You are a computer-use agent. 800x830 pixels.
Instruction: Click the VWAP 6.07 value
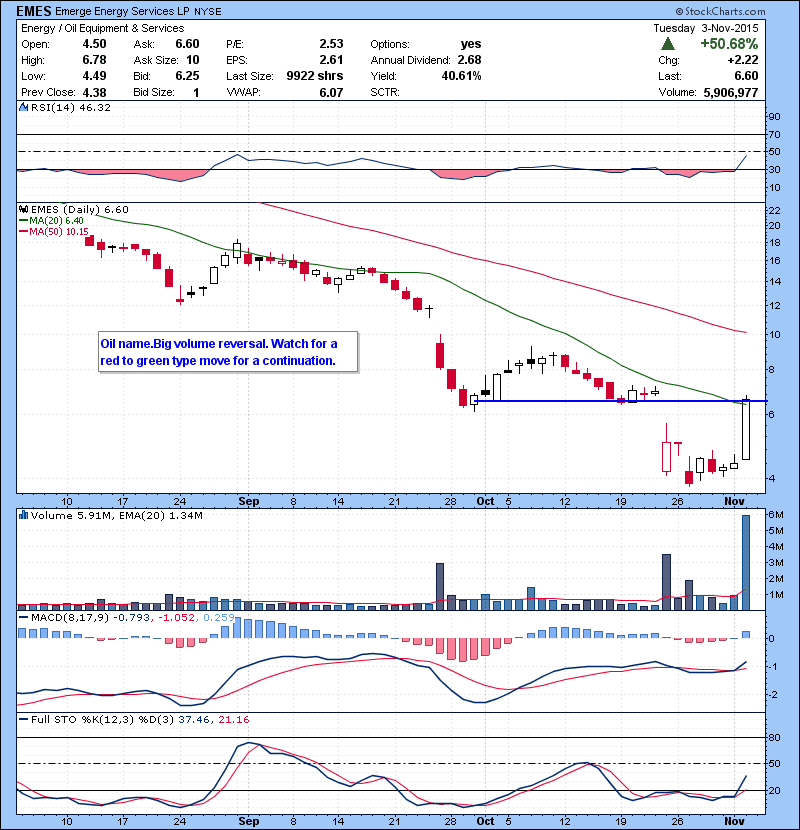coord(331,93)
